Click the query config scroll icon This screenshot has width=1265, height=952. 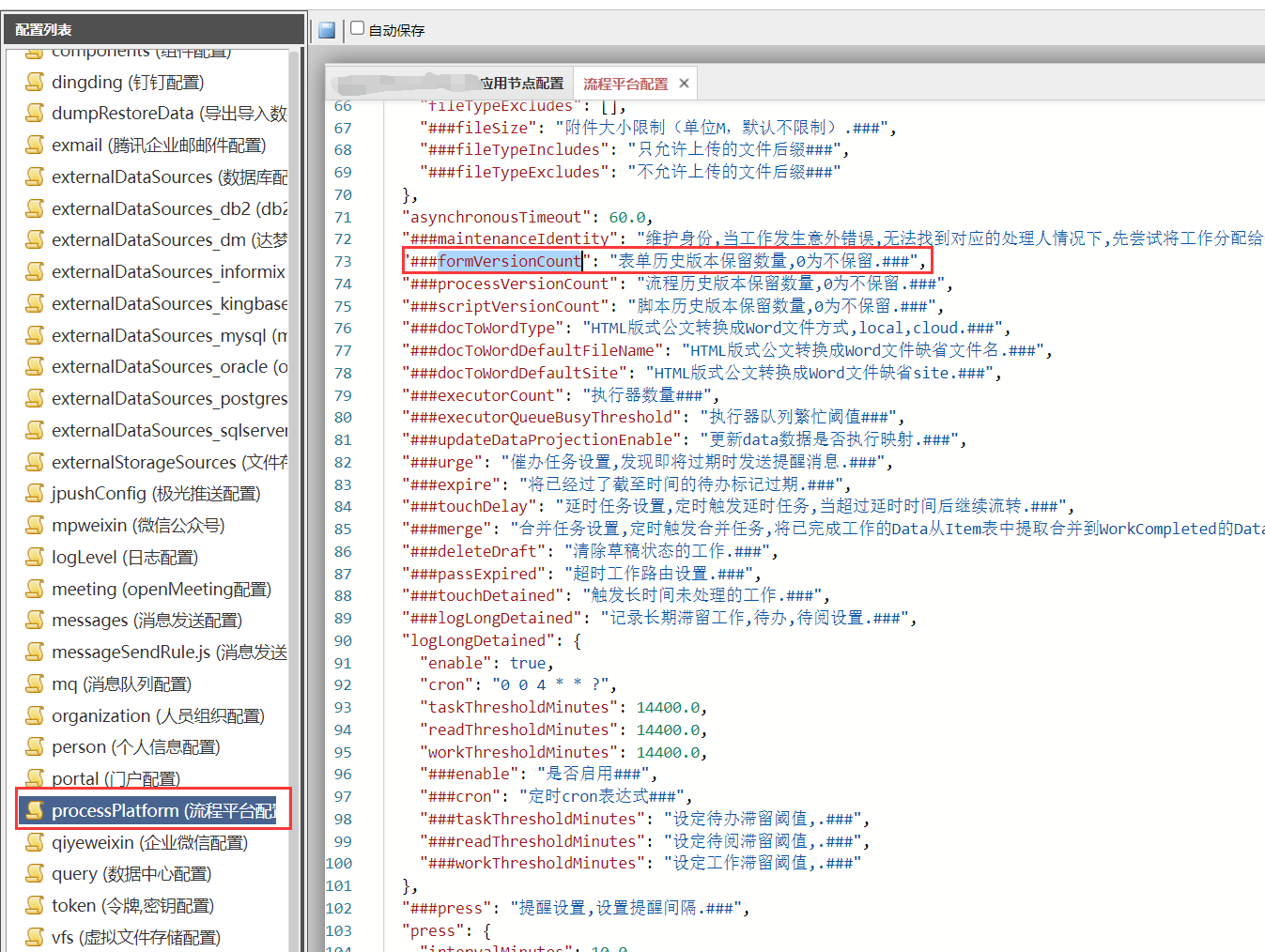[x=35, y=874]
